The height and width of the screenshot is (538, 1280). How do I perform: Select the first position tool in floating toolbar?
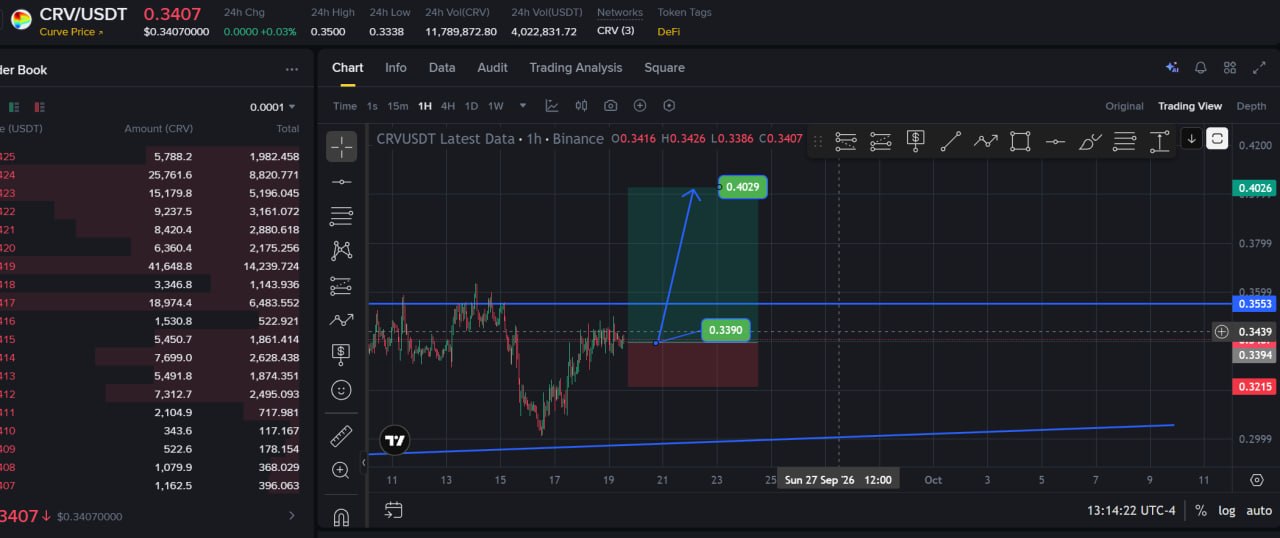[x=846, y=141]
